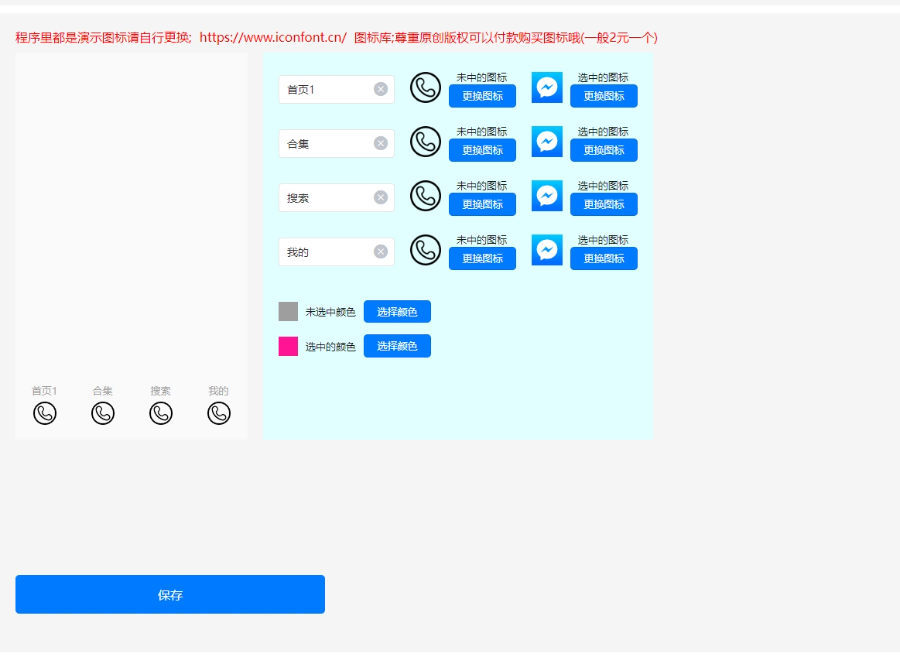Select the 首页1 tab label in preview

(x=44, y=391)
